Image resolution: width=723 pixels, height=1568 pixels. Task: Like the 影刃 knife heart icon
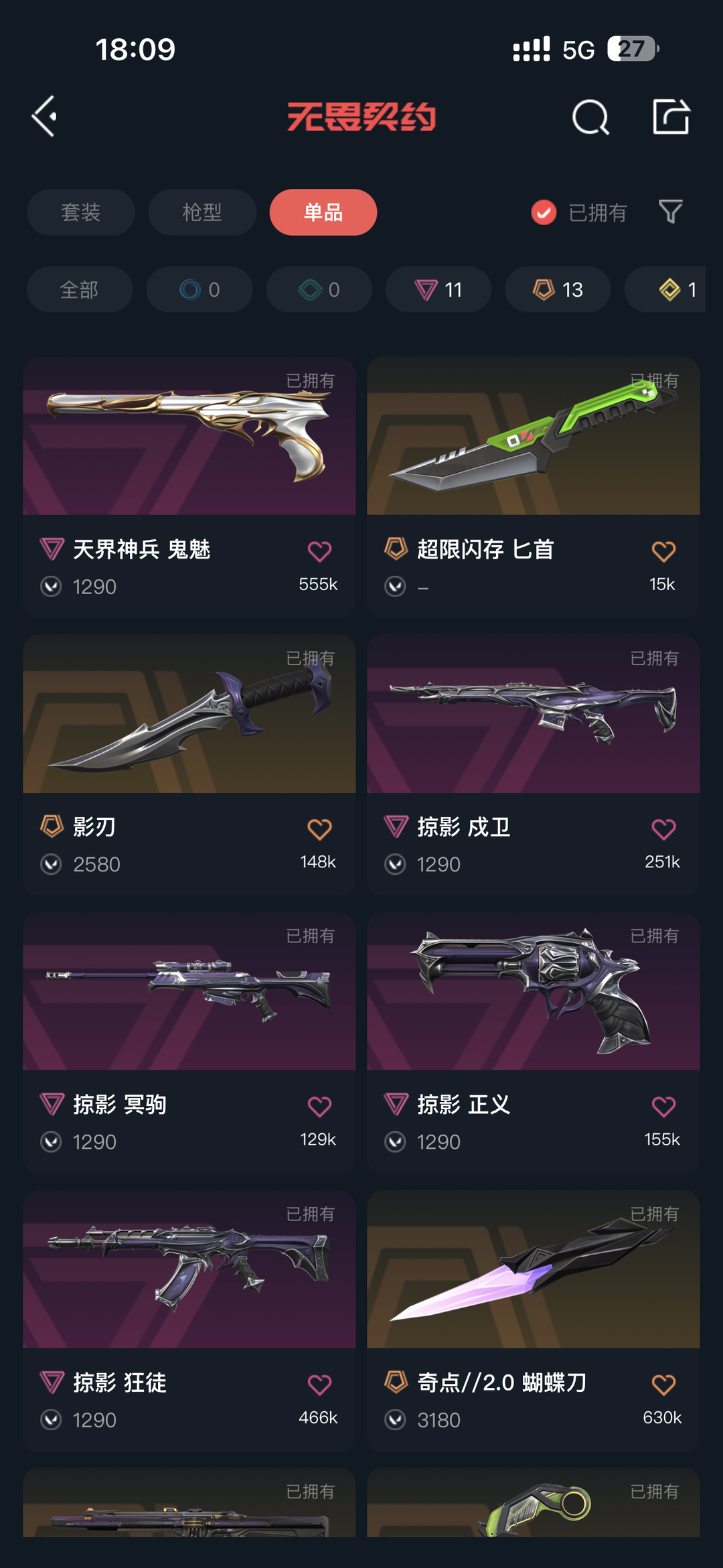click(319, 829)
